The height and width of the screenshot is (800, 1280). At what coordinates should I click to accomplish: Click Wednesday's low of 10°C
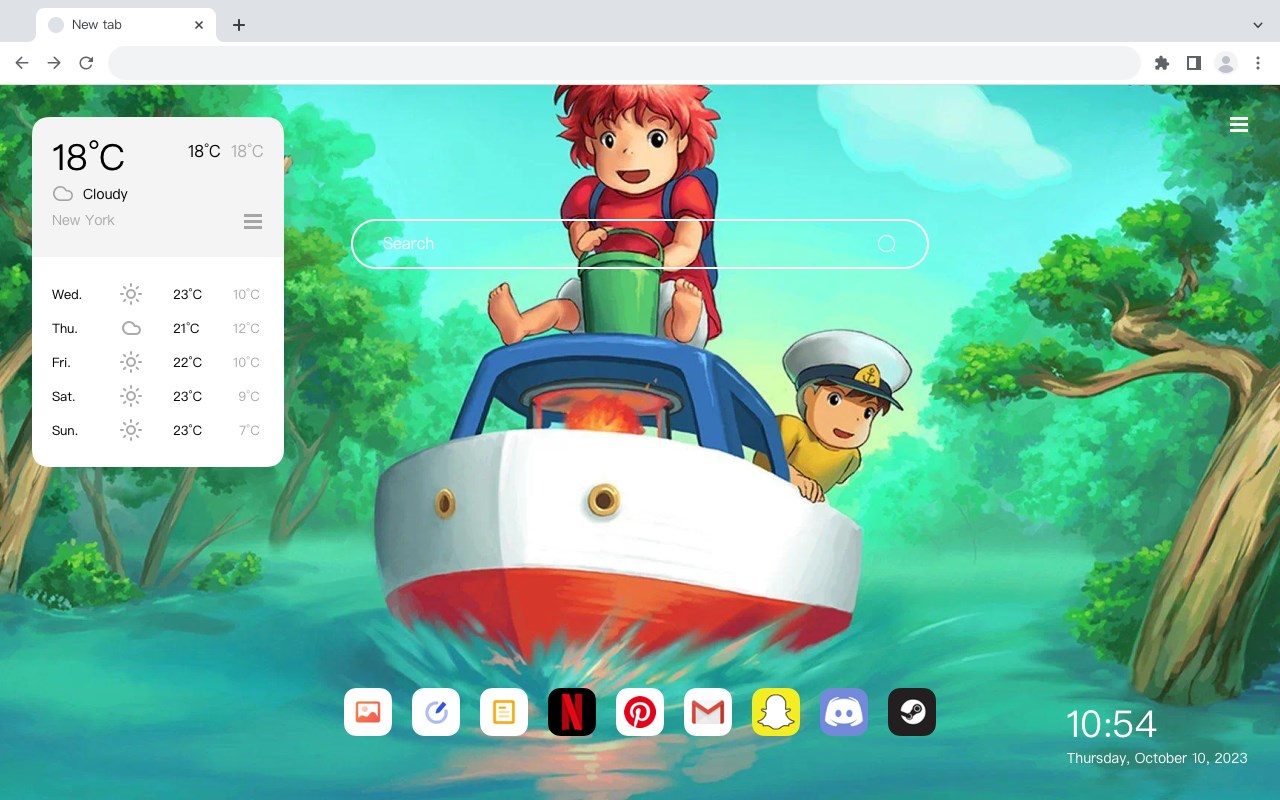(246, 294)
